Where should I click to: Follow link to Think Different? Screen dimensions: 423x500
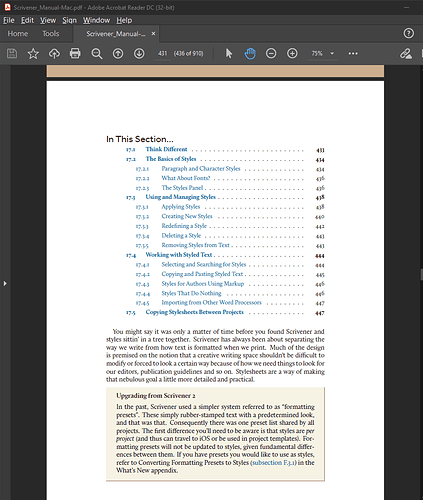click(x=166, y=149)
